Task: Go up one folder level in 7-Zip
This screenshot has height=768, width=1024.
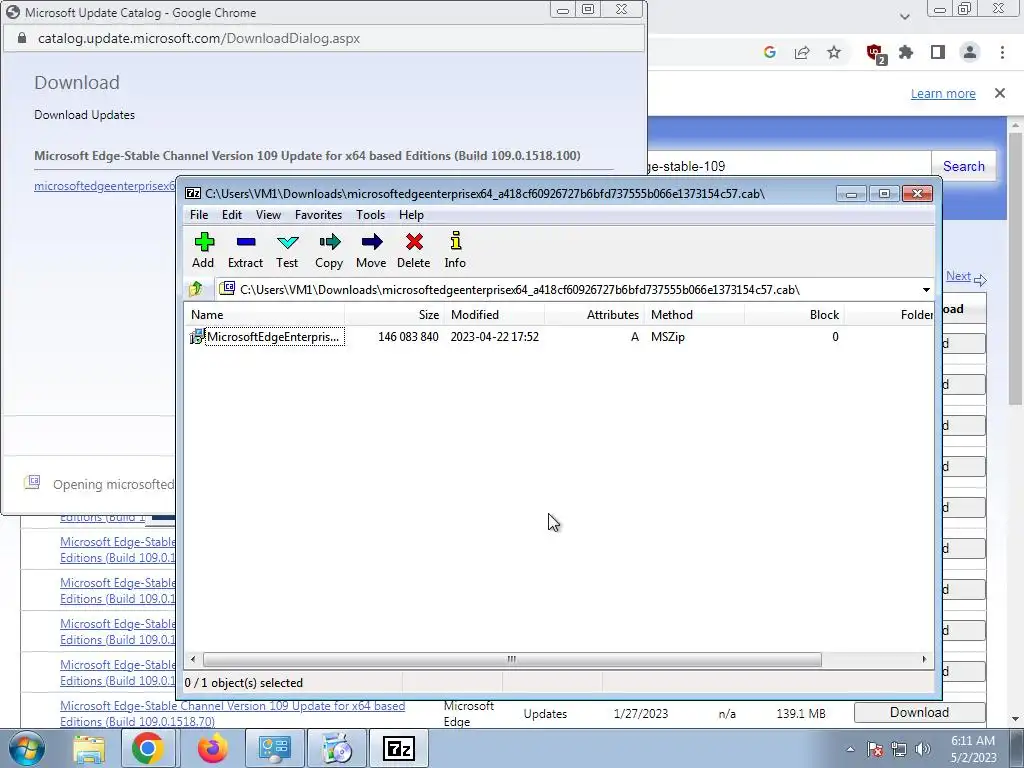Action: [x=195, y=289]
